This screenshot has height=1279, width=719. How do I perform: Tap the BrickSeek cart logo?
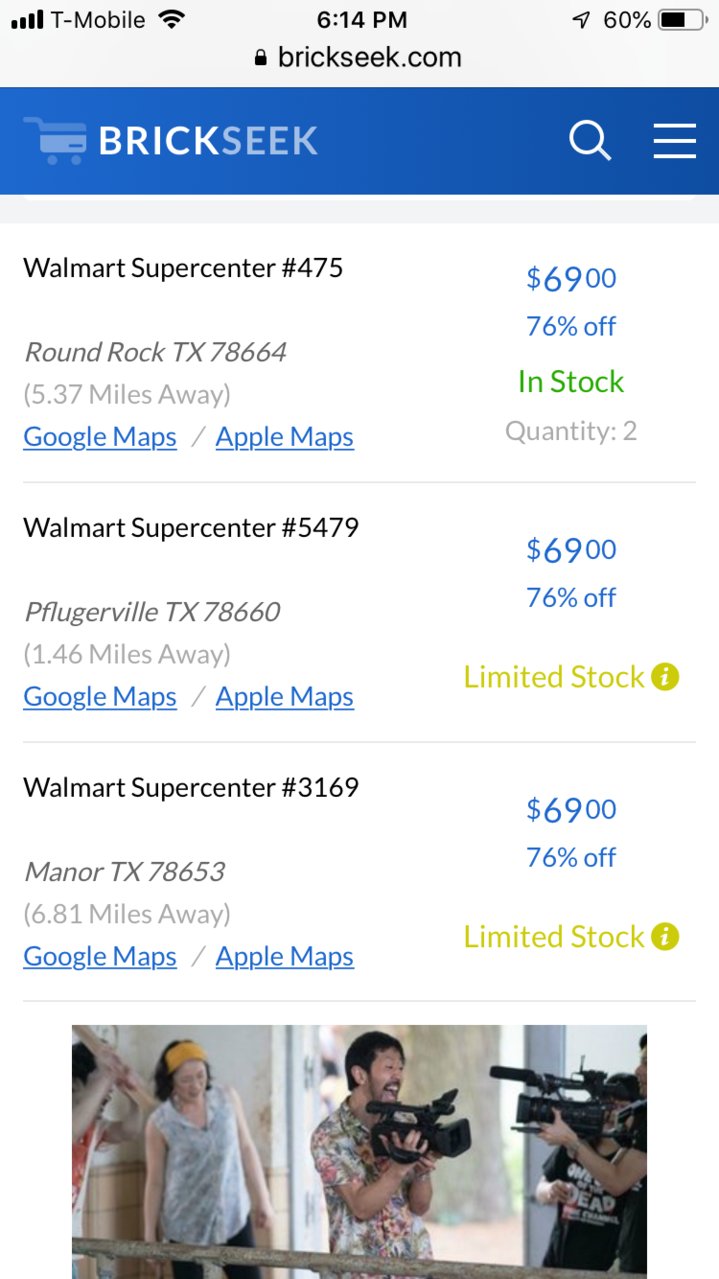coord(55,141)
